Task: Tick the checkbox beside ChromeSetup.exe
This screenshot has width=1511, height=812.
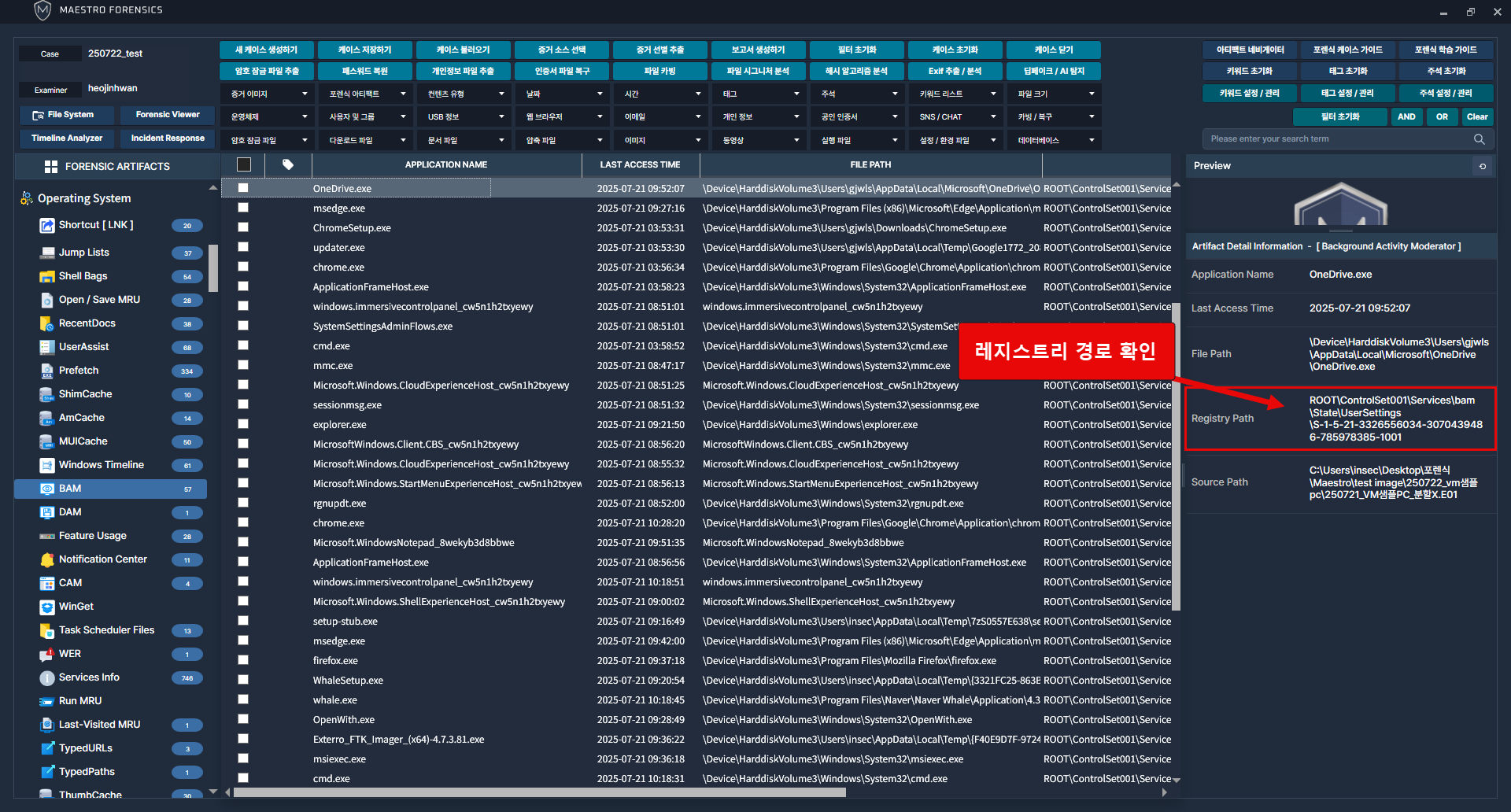Action: (243, 227)
